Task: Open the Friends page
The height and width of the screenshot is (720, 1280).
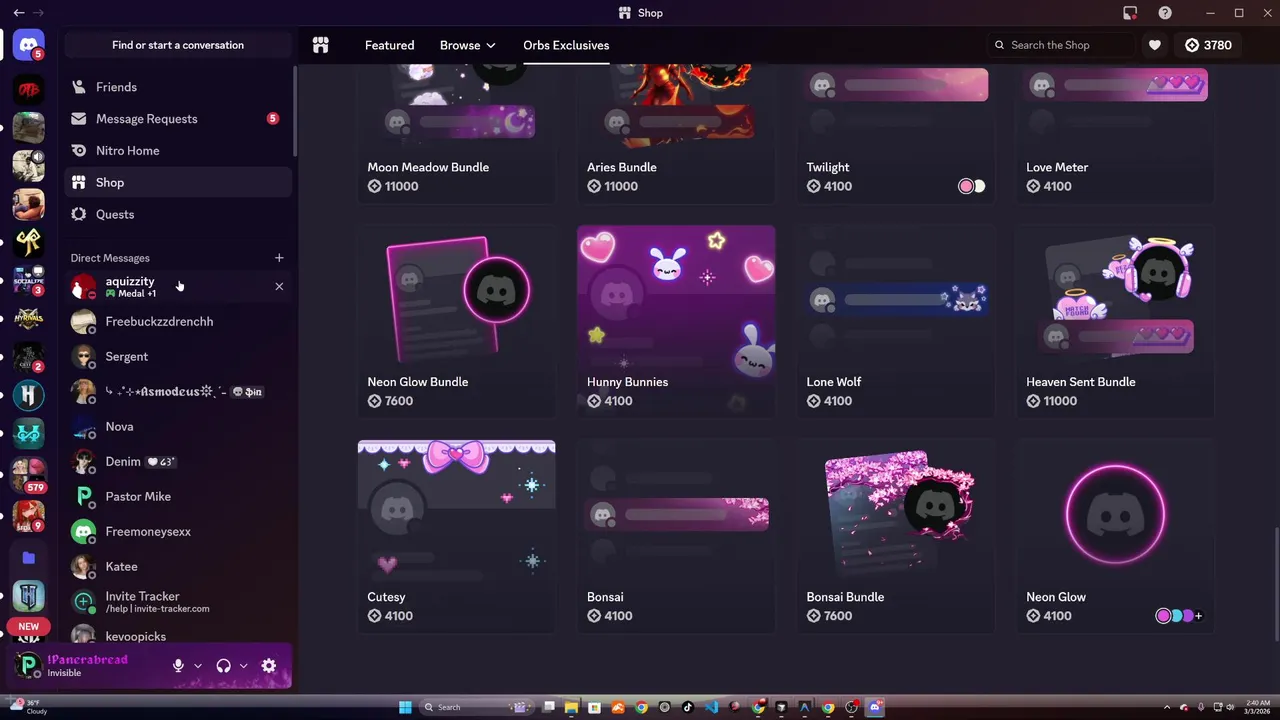Action: click(x=178, y=87)
